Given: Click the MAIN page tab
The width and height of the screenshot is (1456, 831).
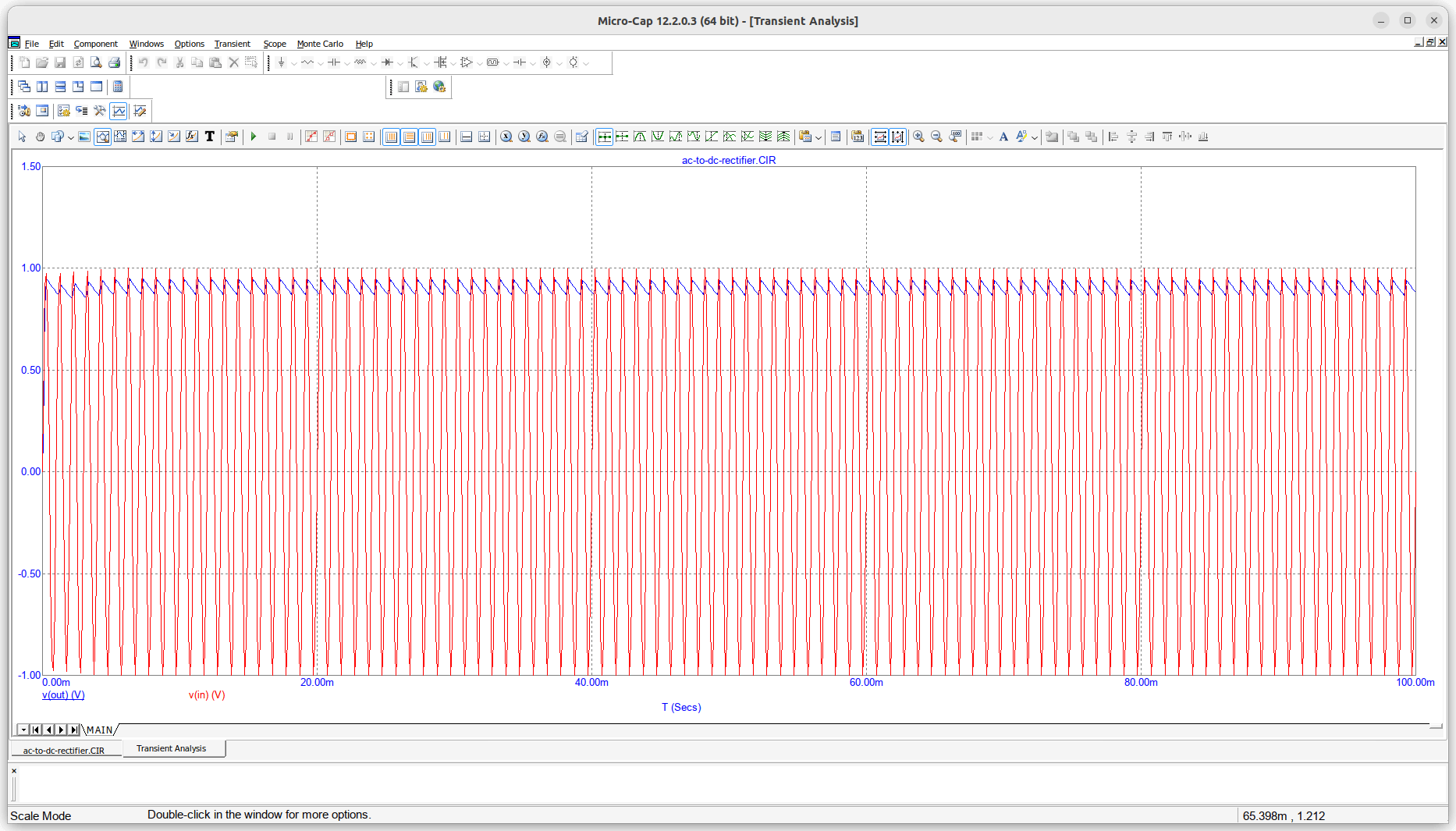Looking at the screenshot, I should click(99, 730).
